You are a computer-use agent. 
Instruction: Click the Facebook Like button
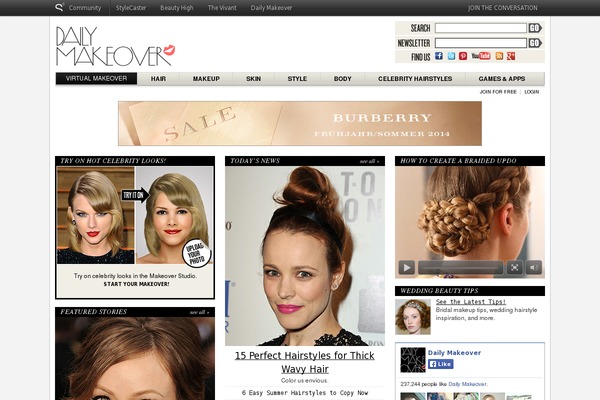(441, 364)
